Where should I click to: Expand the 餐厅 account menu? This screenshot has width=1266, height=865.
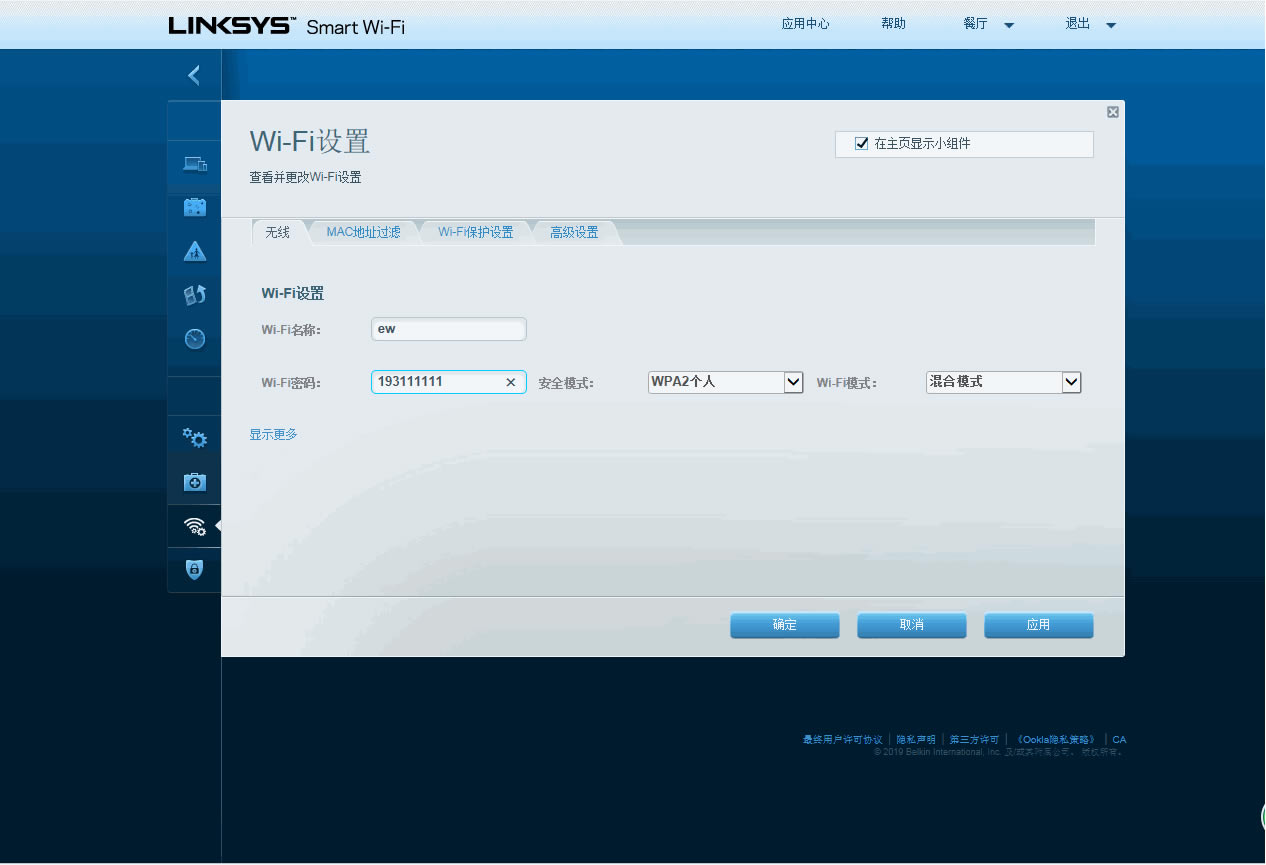[986, 23]
